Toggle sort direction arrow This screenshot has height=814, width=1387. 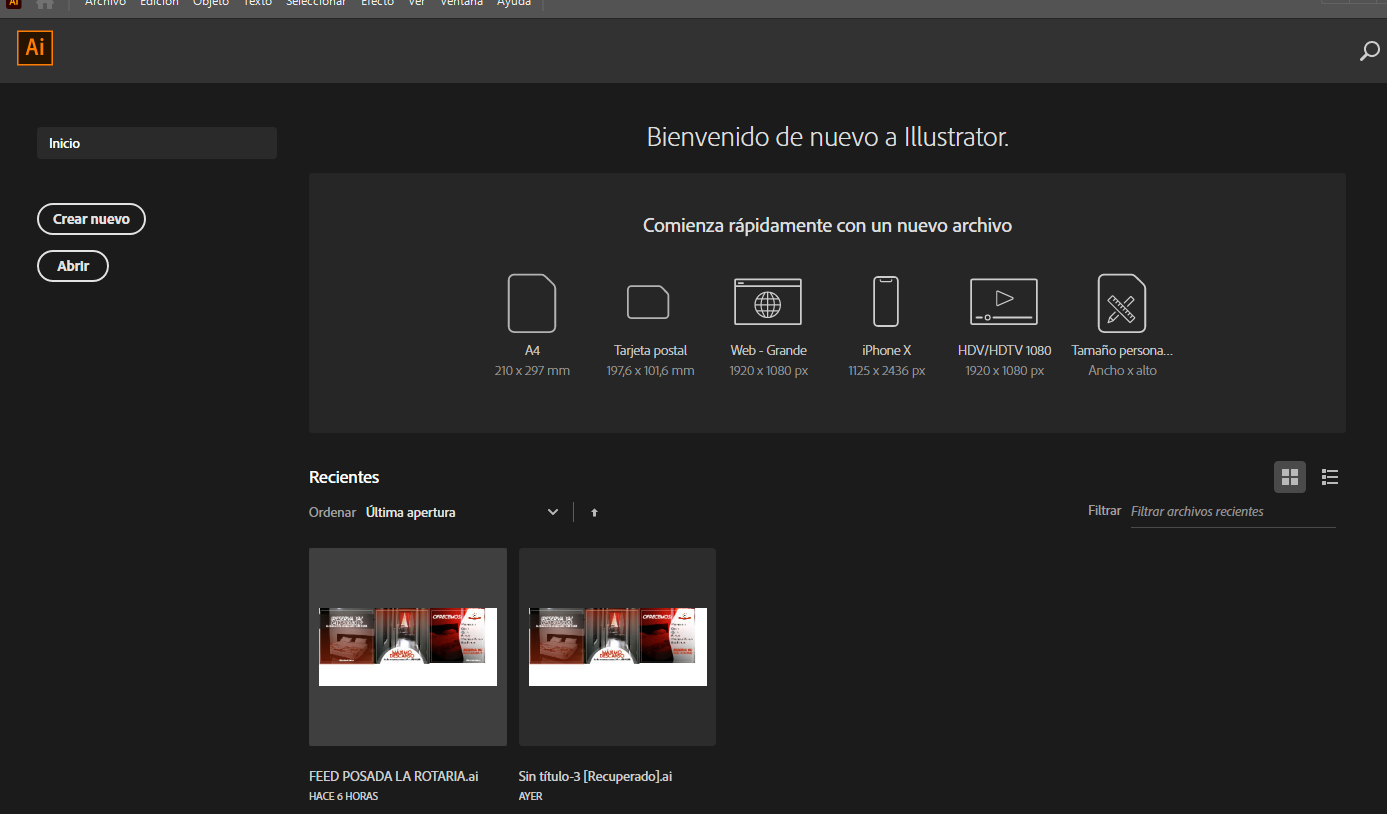click(x=594, y=512)
